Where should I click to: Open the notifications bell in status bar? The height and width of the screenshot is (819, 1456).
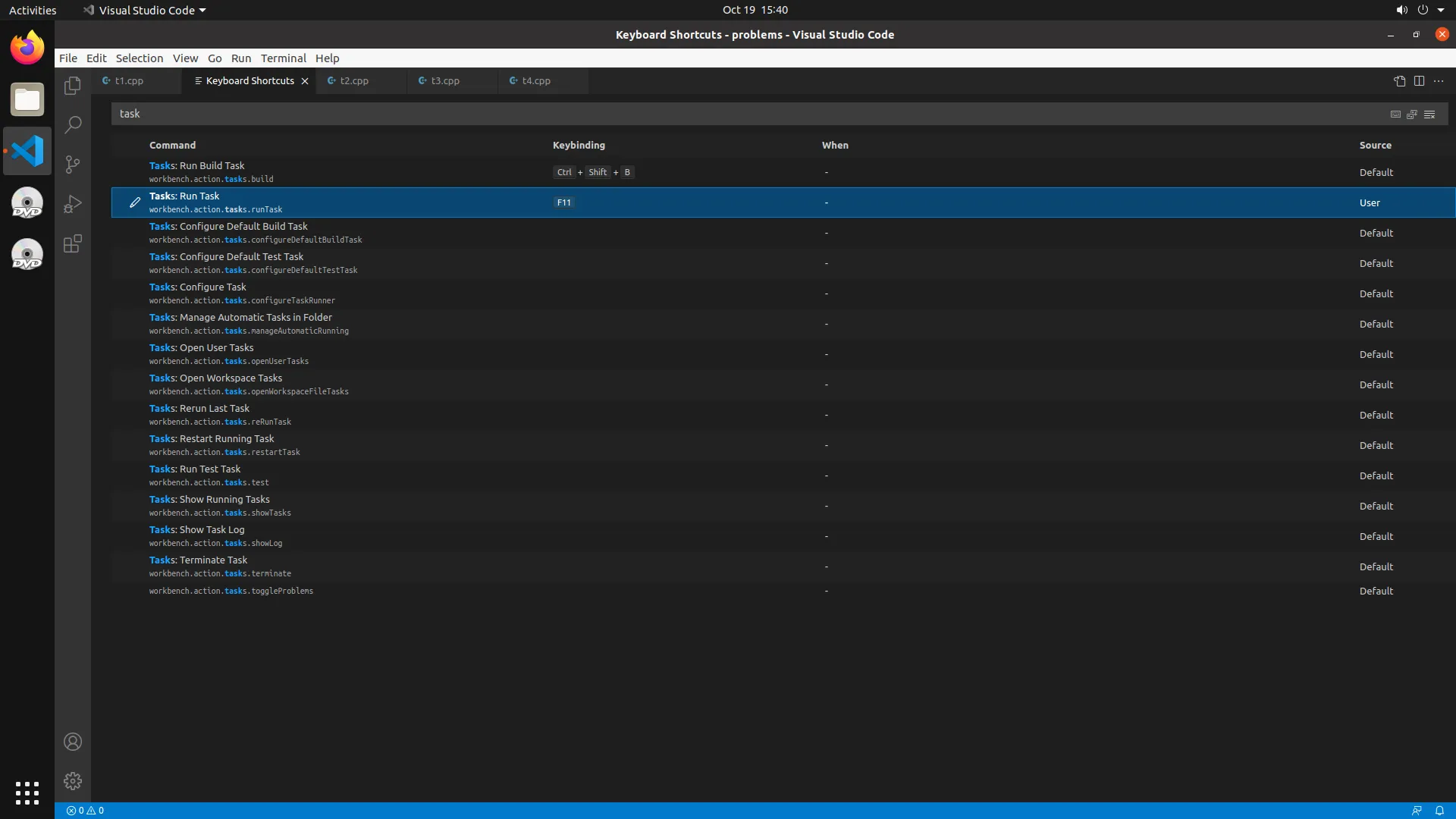click(1439, 811)
